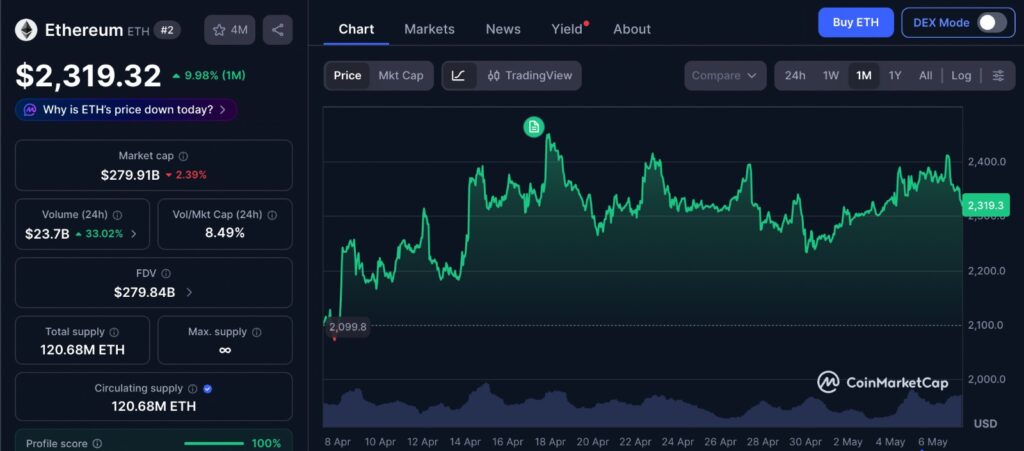The width and height of the screenshot is (1024, 451).
Task: Expand 'Why is ETH's price down today?' chevron
Action: click(x=223, y=110)
